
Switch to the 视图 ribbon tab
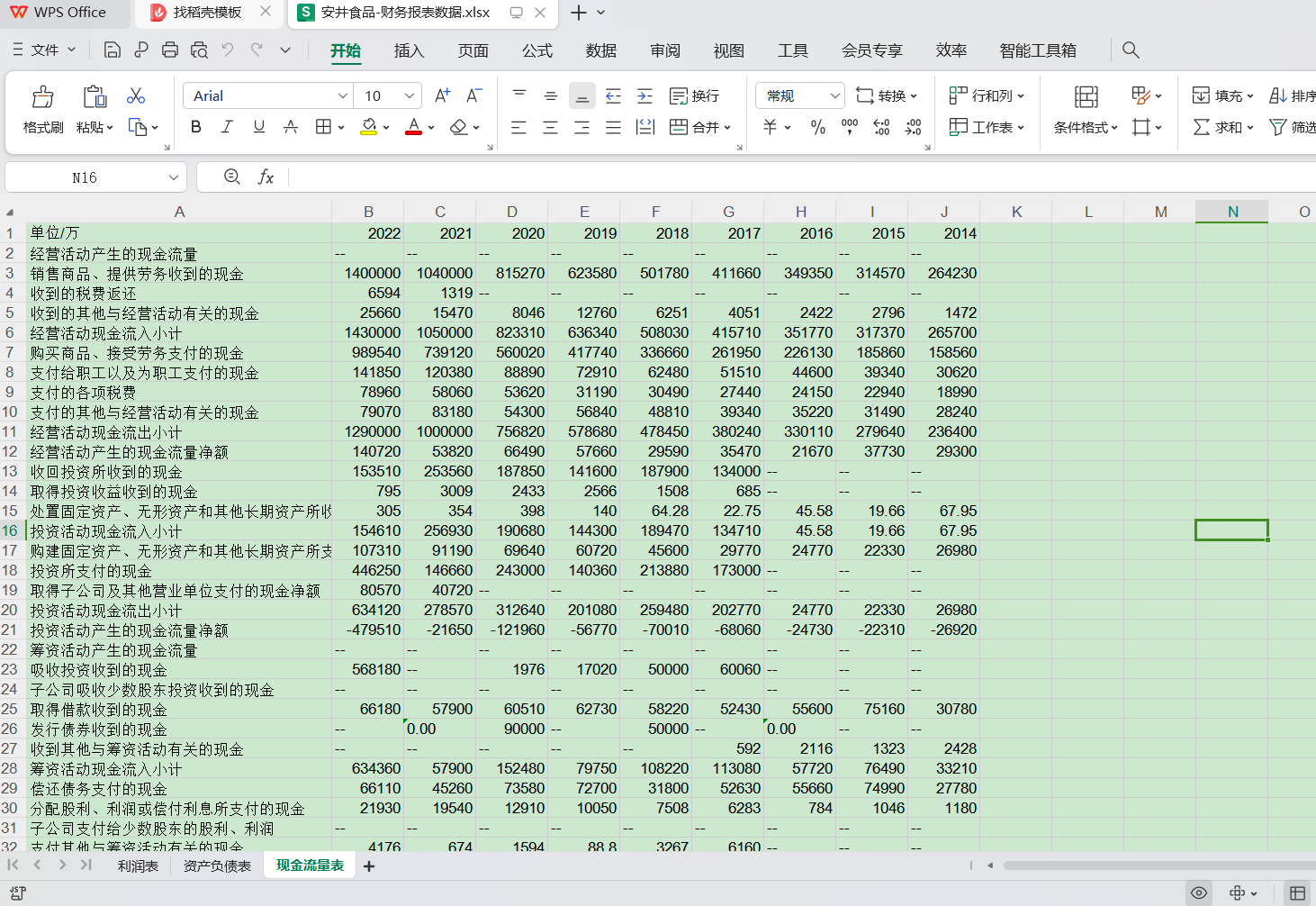click(x=729, y=51)
